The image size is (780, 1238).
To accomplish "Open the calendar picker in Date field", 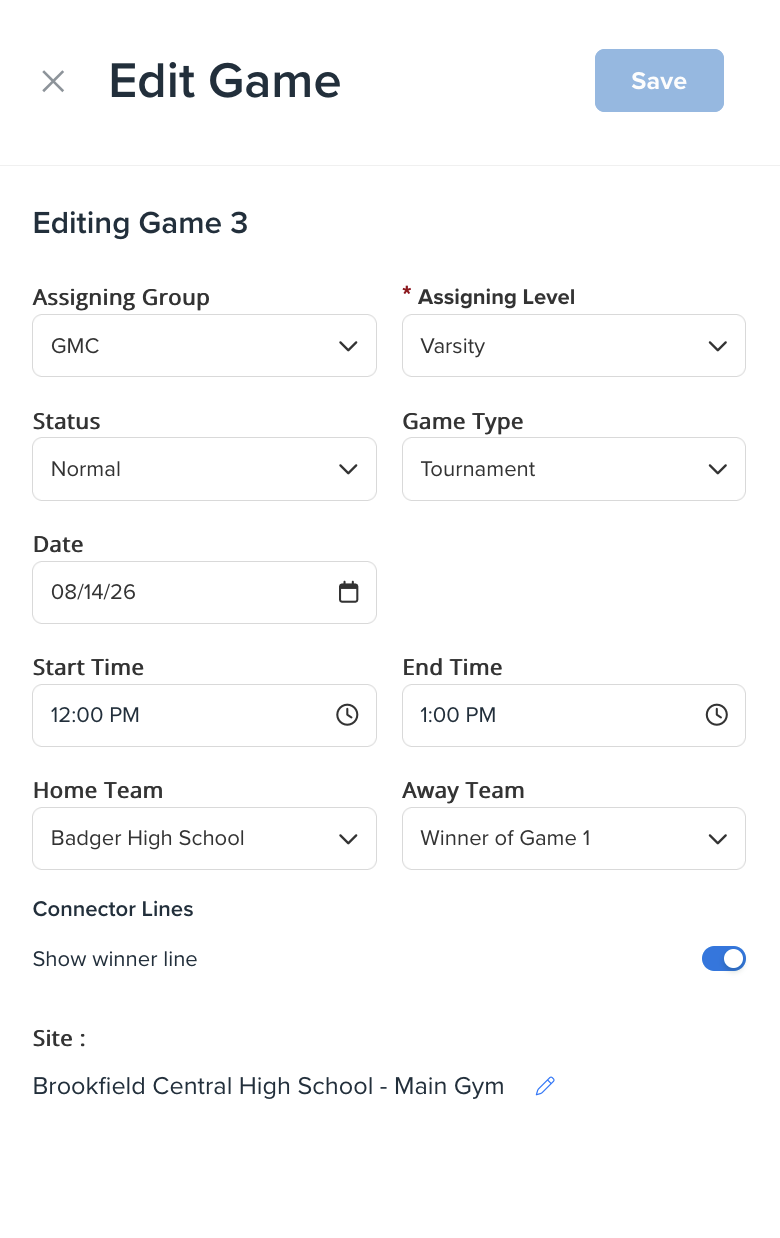I will pos(348,592).
